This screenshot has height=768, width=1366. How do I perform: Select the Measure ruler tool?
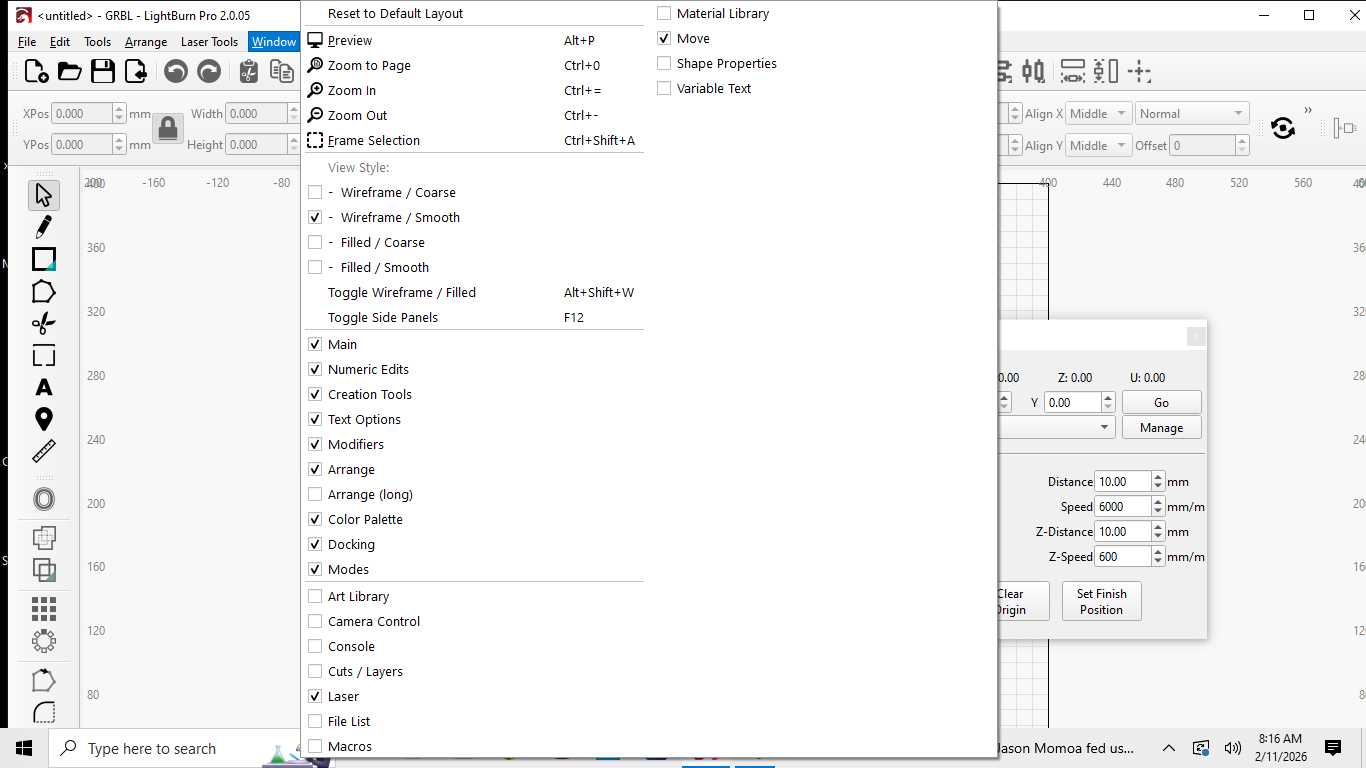tap(43, 451)
